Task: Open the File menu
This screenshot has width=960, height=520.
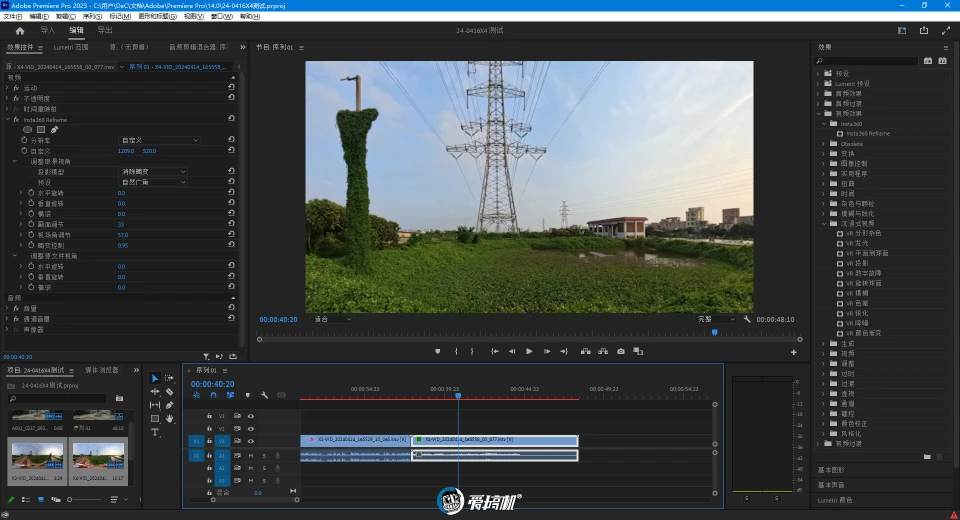Action: [12, 17]
